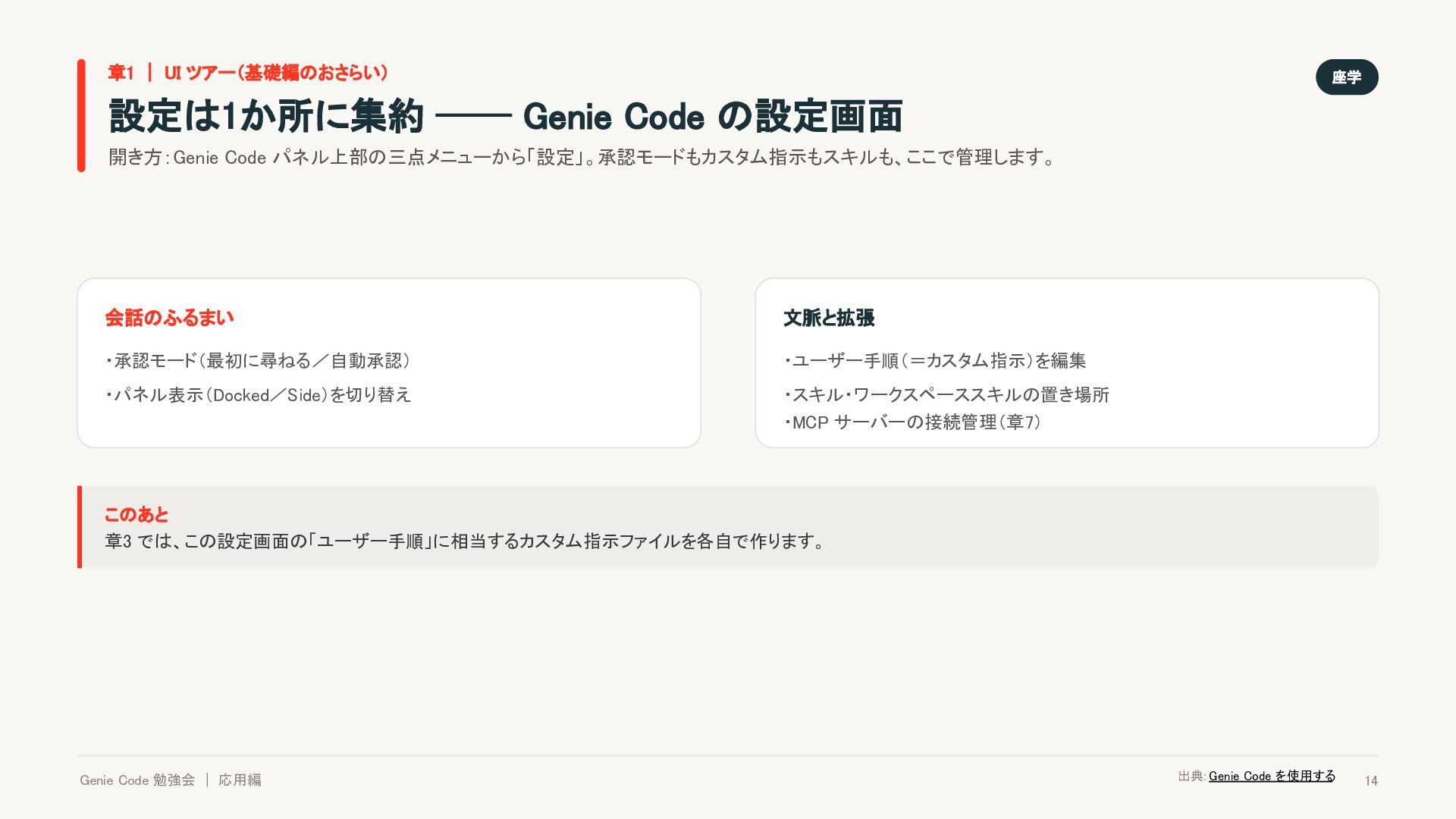Image resolution: width=1456 pixels, height=819 pixels.
Task: Select the subtitle line starting with '開き方'
Action: (x=582, y=157)
